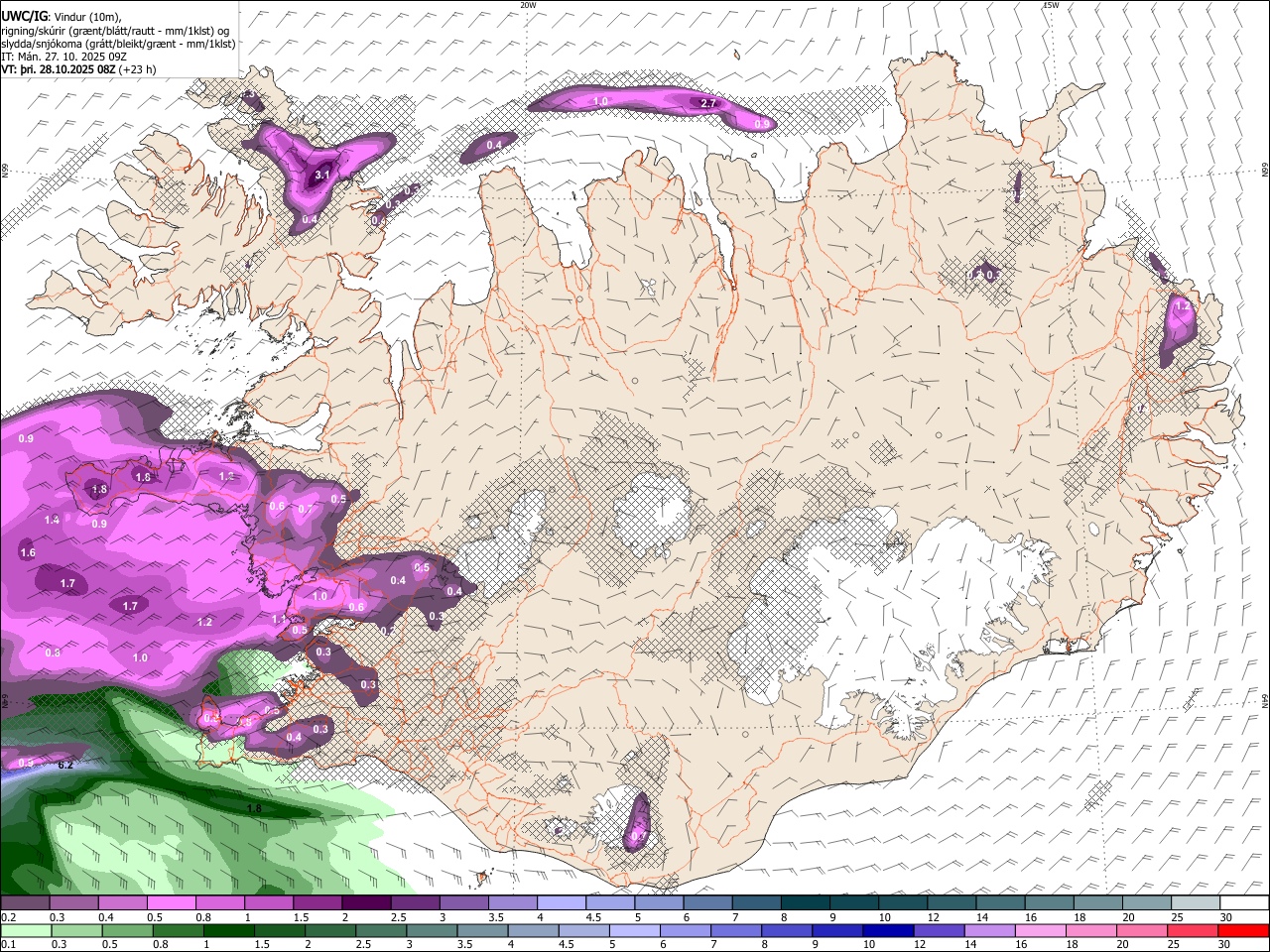Click the 'slydda/snjókoma' legend description line
The width and height of the screenshot is (1270, 952).
click(x=118, y=44)
